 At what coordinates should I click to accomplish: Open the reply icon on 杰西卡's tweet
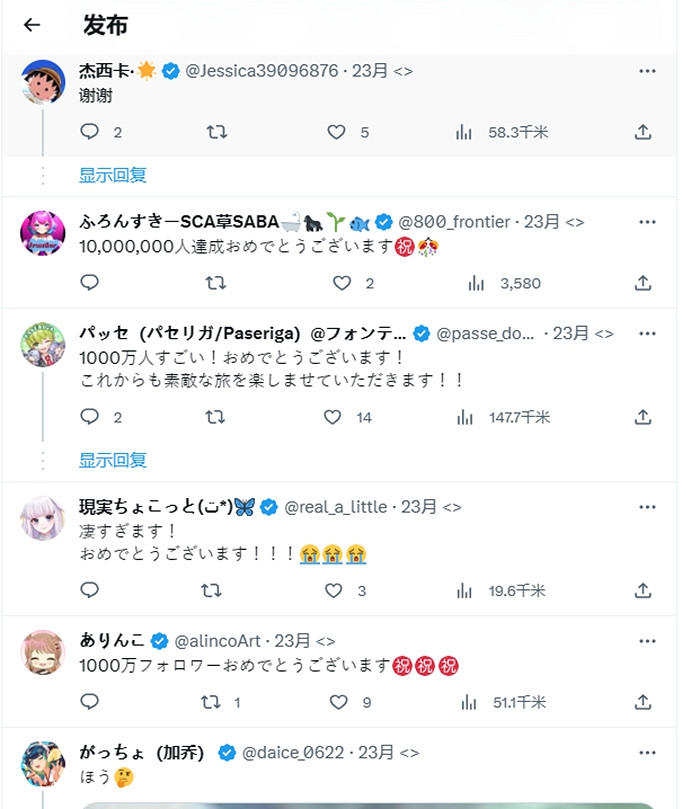tap(88, 131)
